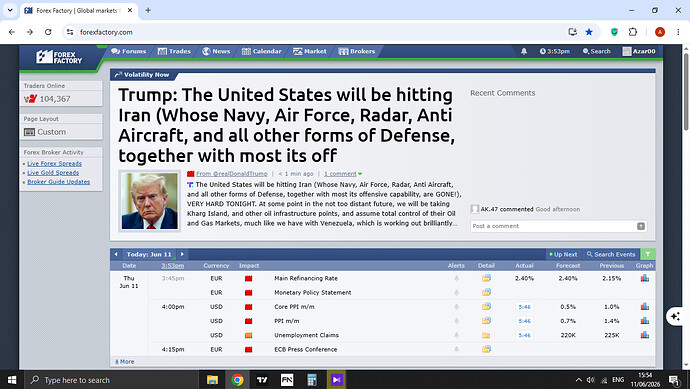Open detail folder for Main Refinancing Rate

coord(486,278)
